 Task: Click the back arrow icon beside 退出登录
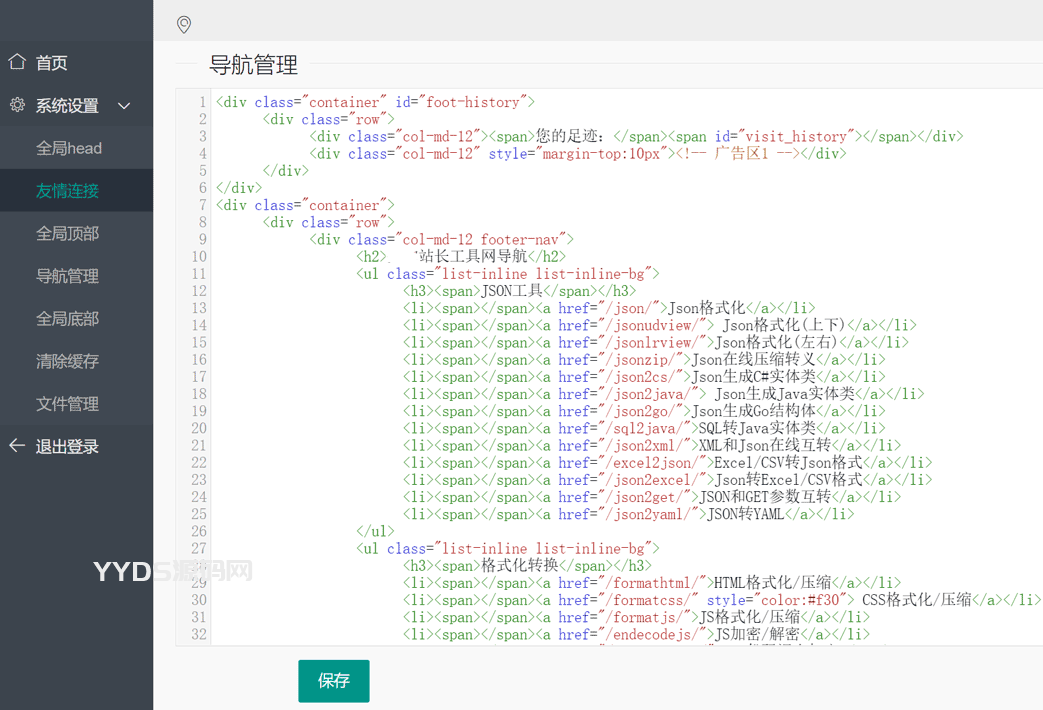[x=17, y=446]
